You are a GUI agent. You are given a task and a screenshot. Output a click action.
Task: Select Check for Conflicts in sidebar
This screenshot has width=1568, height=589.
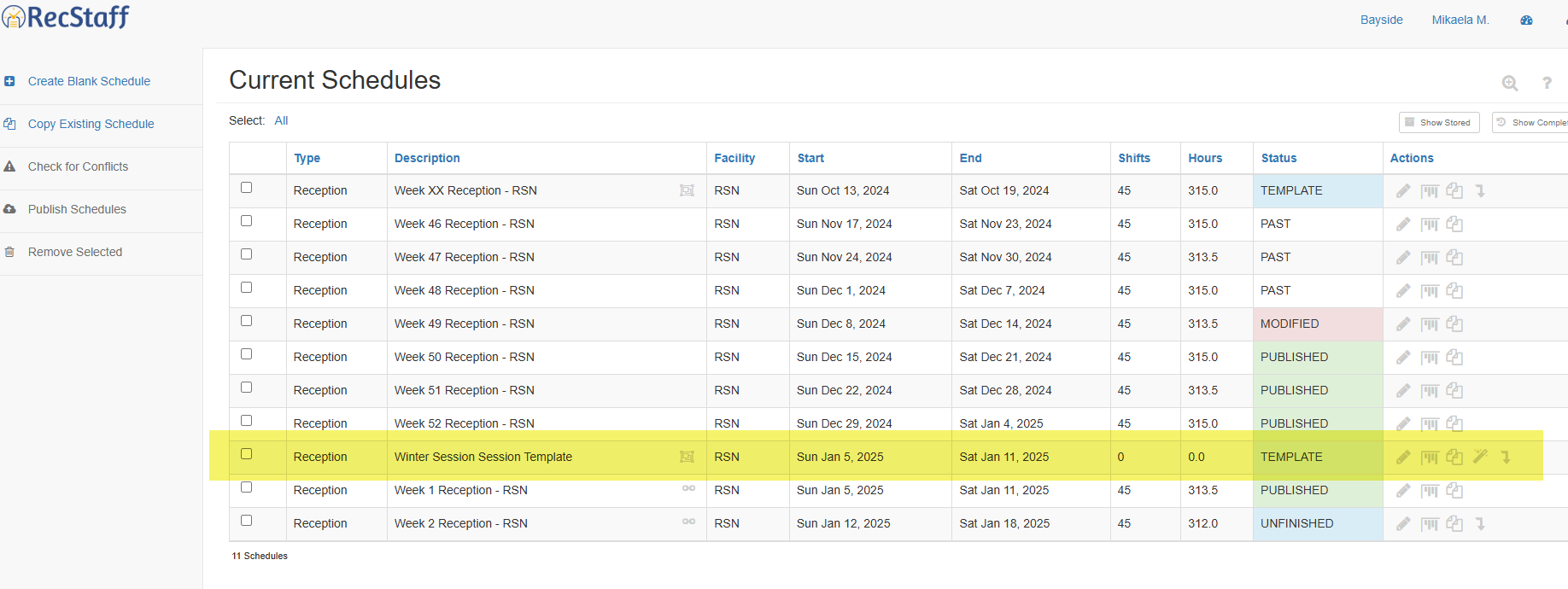click(x=78, y=166)
